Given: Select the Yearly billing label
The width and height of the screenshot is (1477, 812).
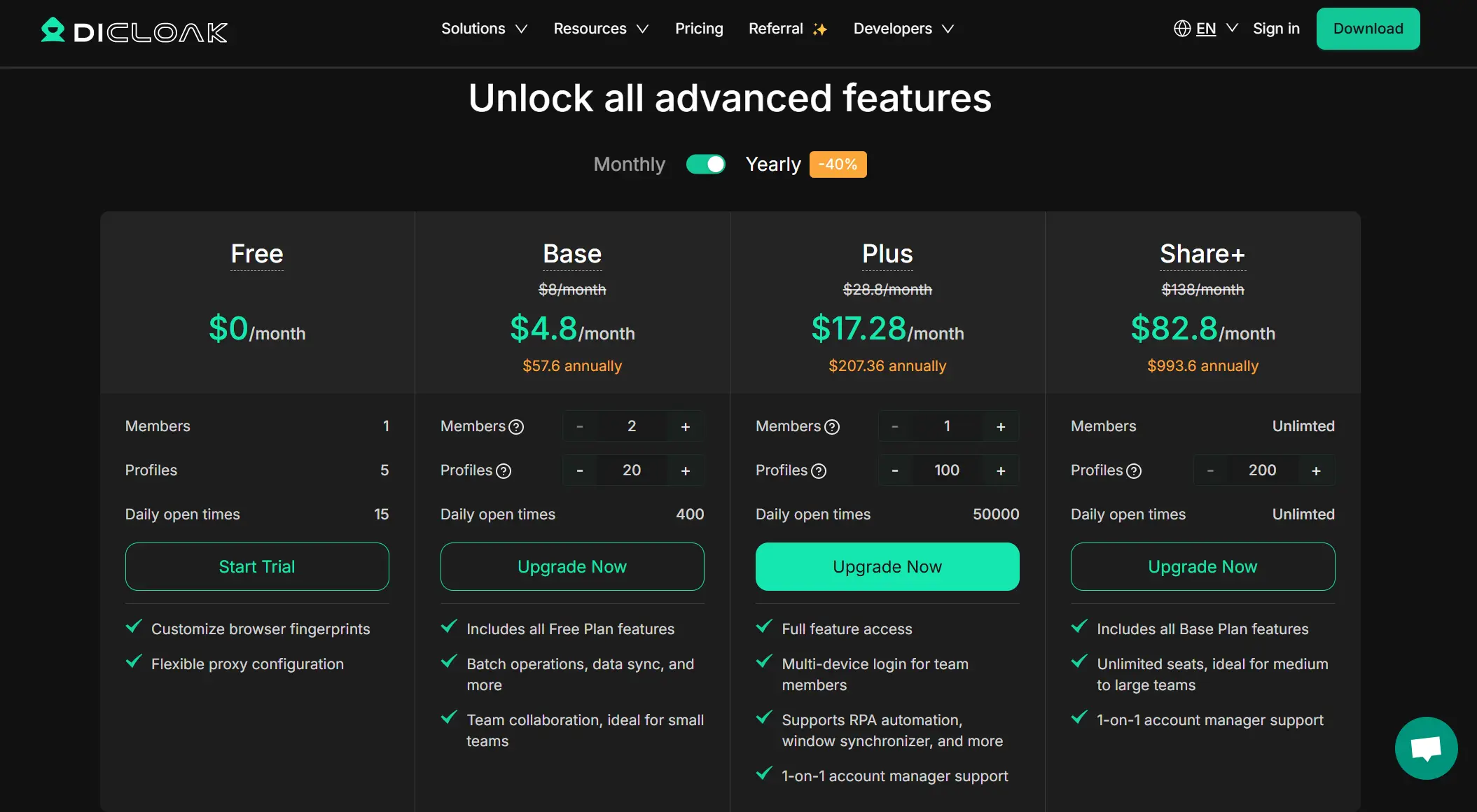Looking at the screenshot, I should click(772, 164).
